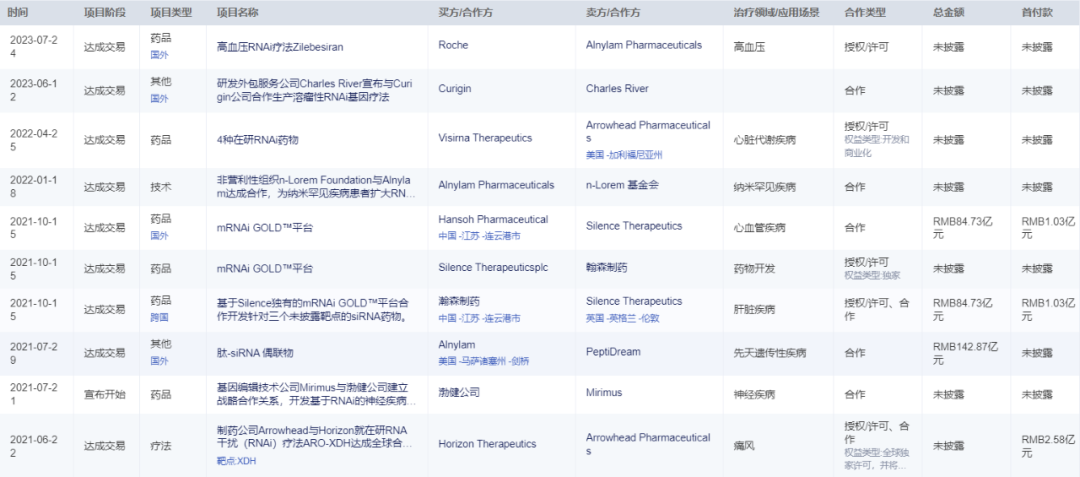
Task: Click the 2021-06-22 date cell
Action: (x=32, y=446)
